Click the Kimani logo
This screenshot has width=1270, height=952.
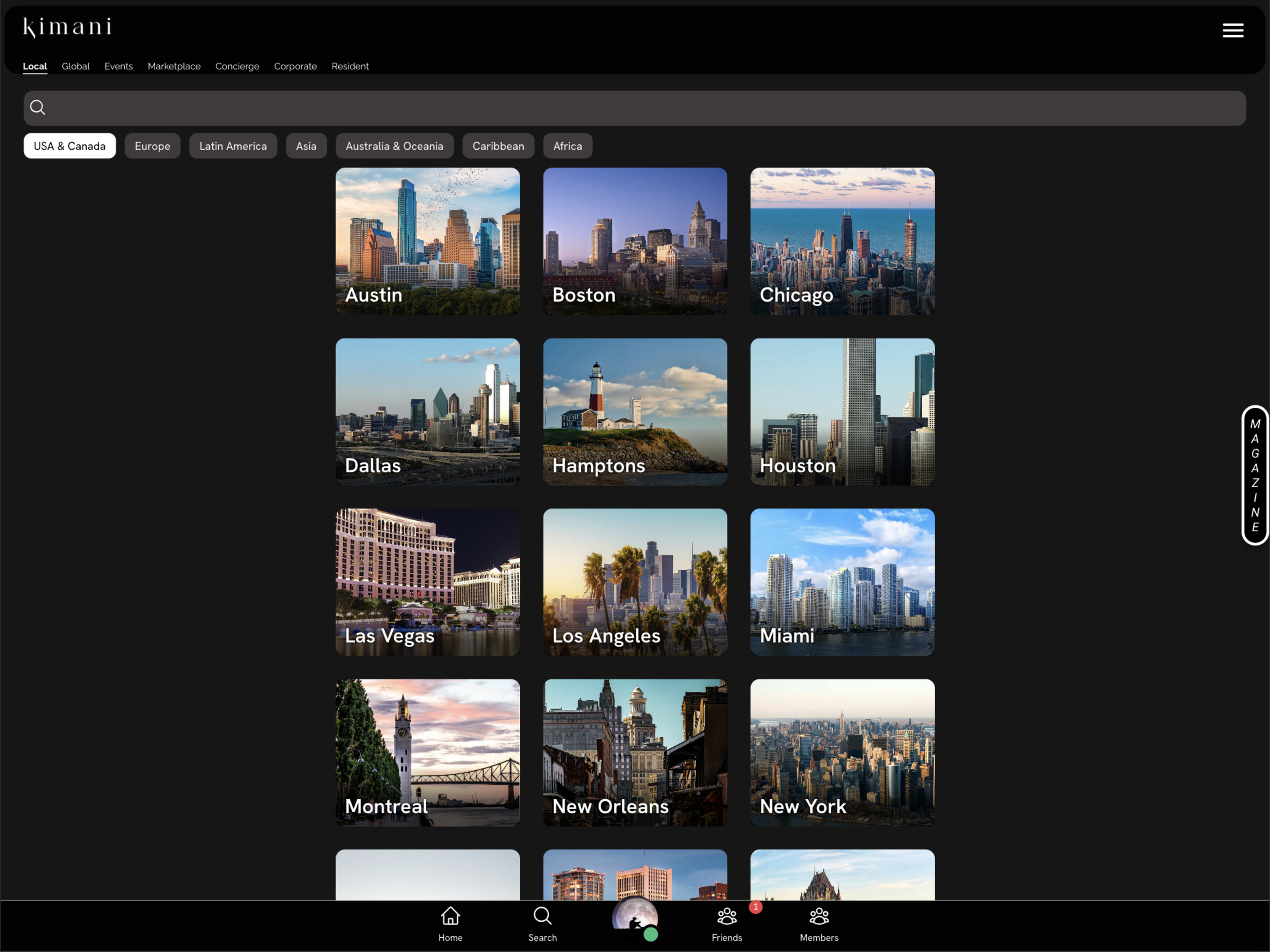click(x=67, y=28)
